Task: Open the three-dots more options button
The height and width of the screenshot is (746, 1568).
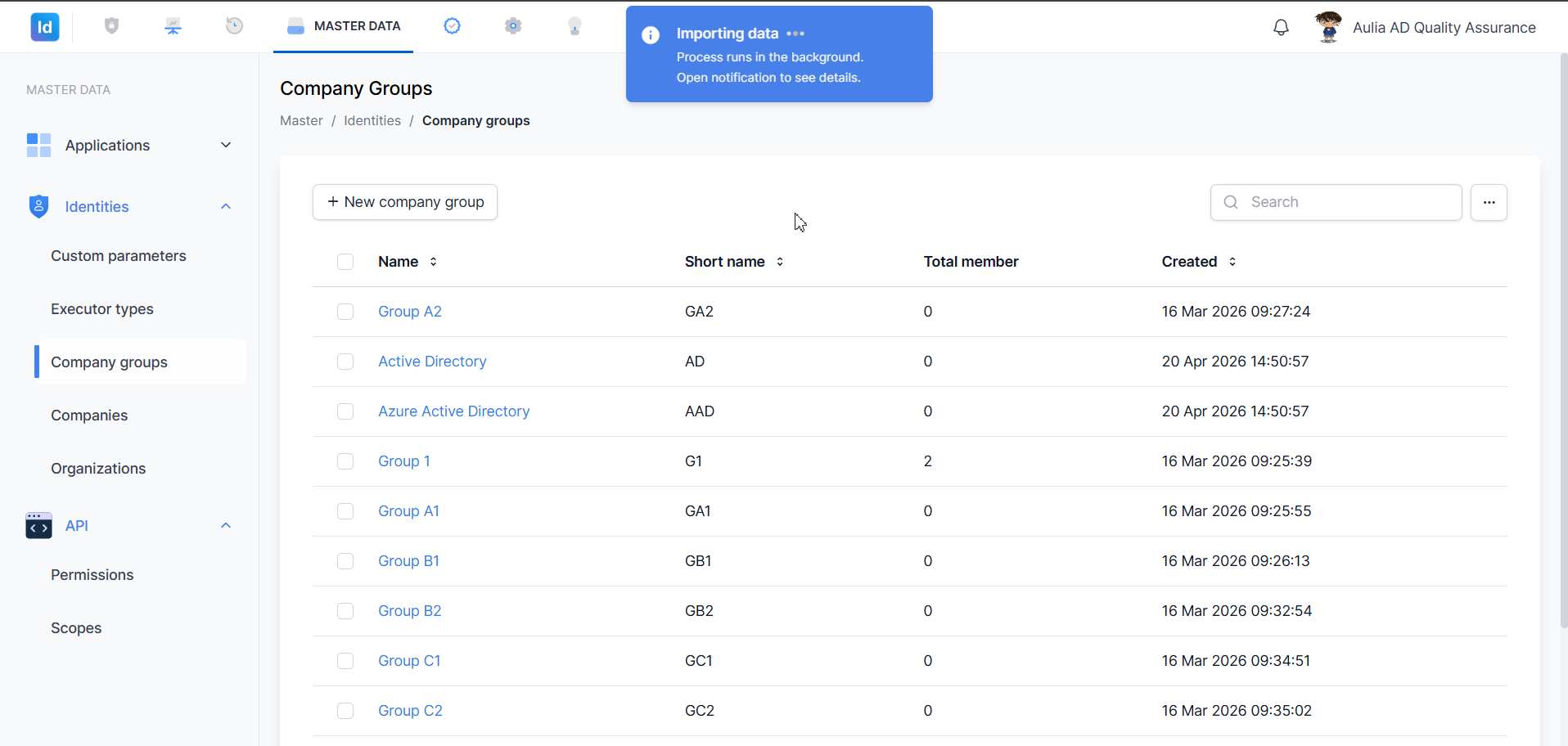Action: pos(1489,202)
